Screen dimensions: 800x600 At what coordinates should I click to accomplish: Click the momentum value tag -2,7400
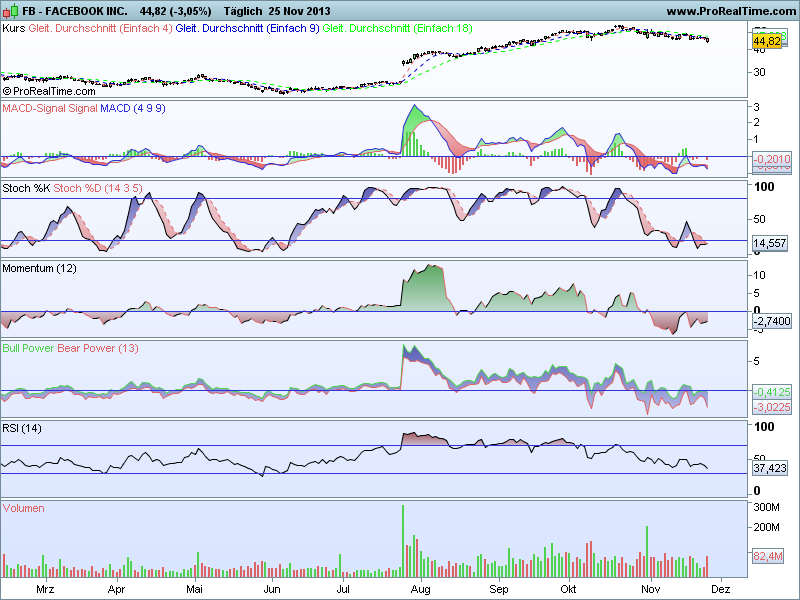[x=772, y=321]
